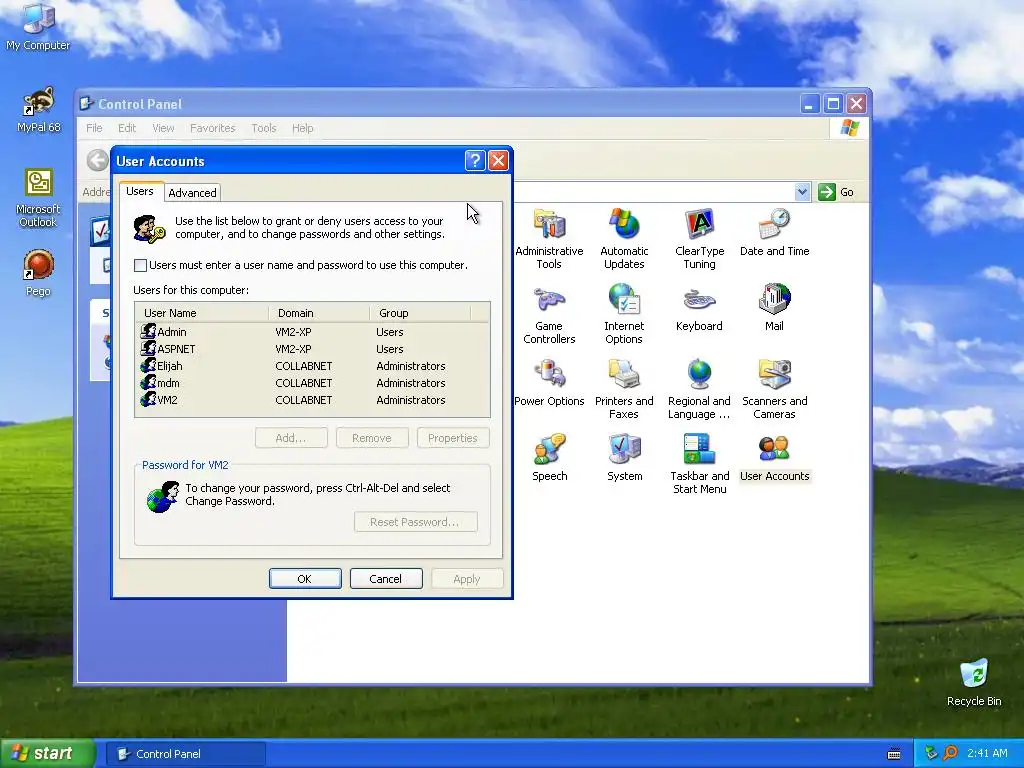Open the Favorites menu

(x=212, y=128)
